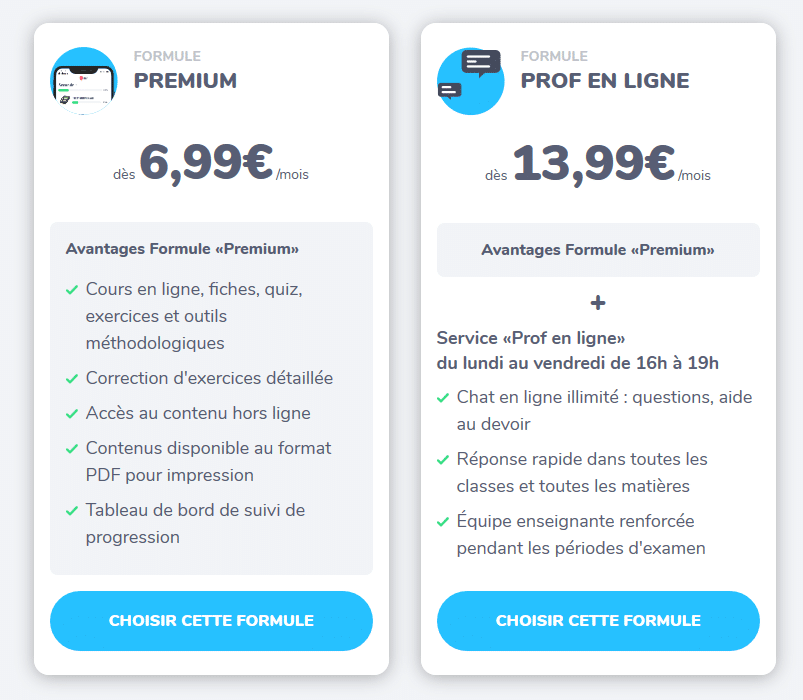
Task: Click the 6,99€ monthly price
Action: click(206, 163)
